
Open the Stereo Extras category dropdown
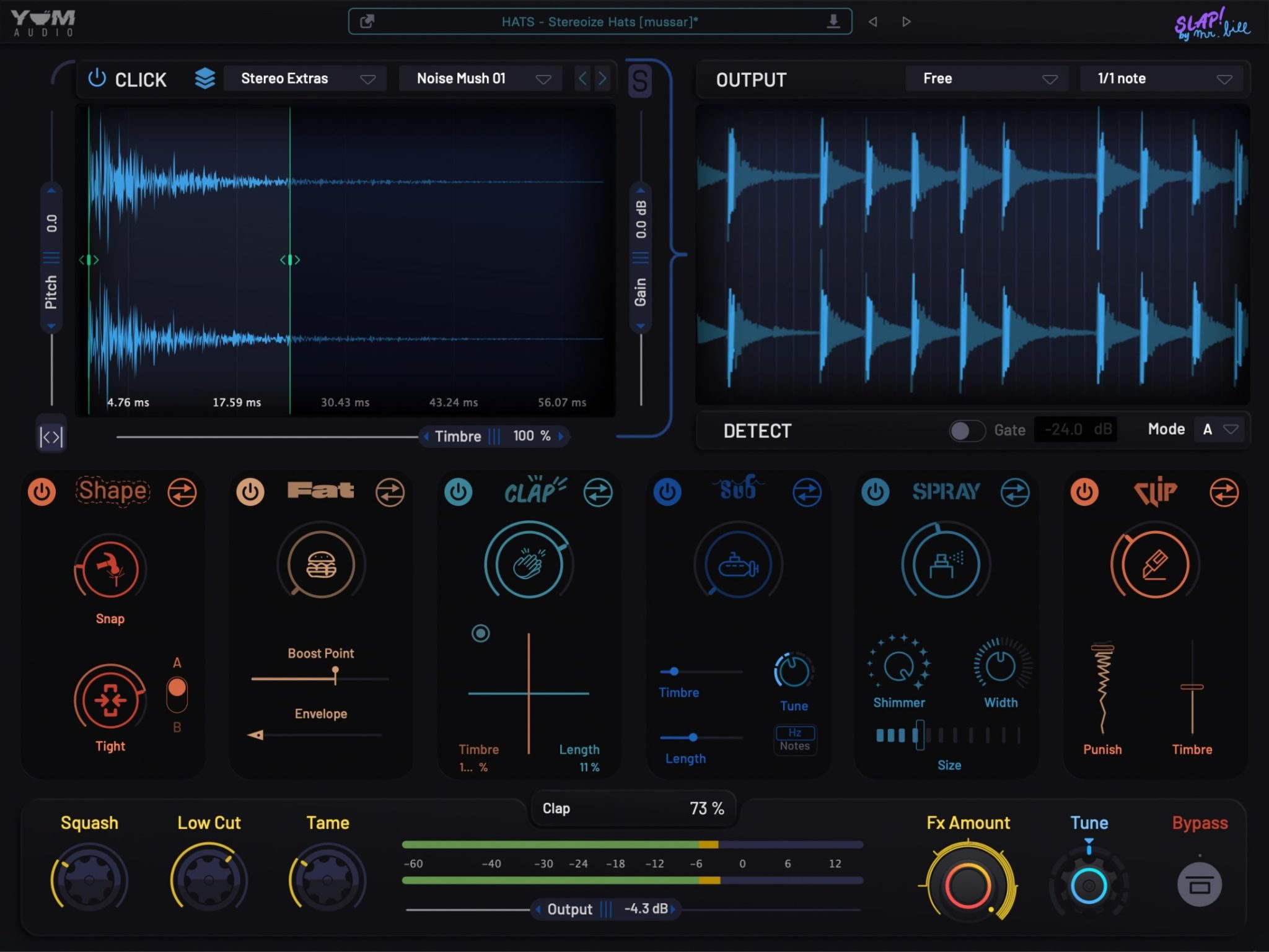[305, 78]
